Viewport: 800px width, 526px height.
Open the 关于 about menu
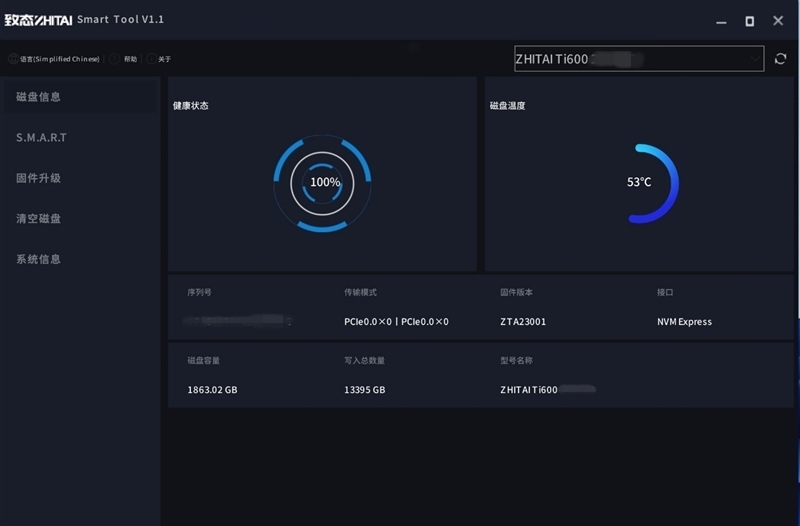coord(165,59)
